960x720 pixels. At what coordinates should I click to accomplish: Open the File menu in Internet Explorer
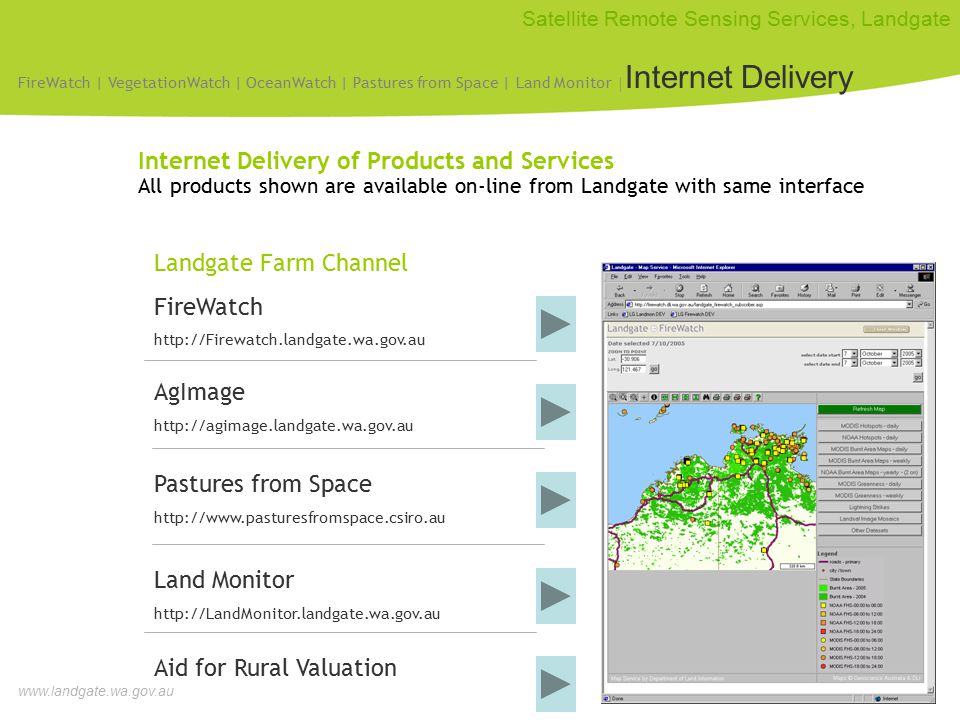coord(614,277)
